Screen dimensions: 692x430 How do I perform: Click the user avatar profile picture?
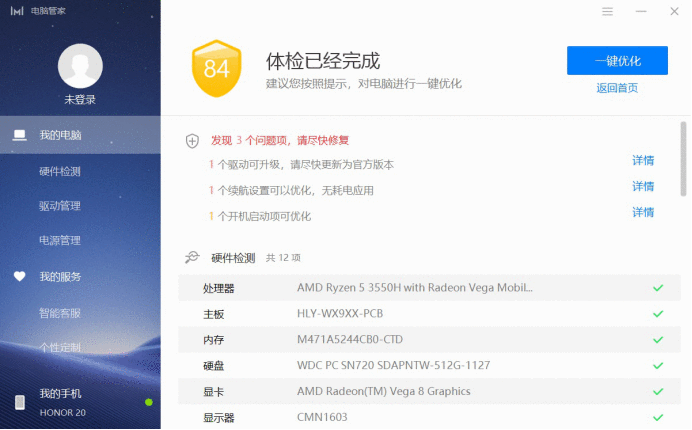tap(80, 66)
